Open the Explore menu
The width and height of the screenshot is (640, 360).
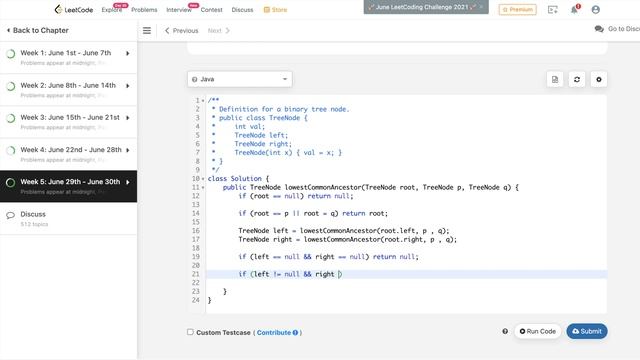click(x=112, y=10)
